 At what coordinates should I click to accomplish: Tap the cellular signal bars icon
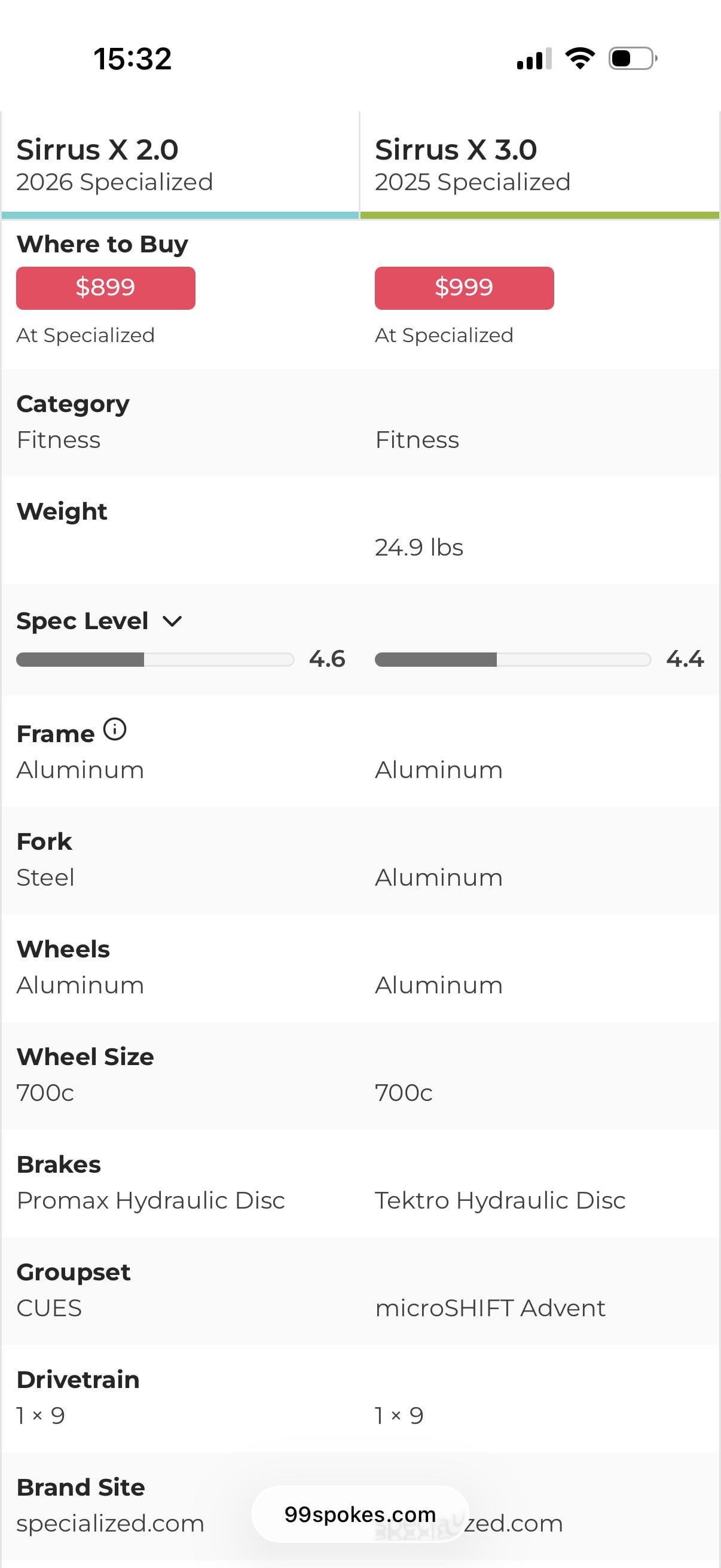click(x=534, y=59)
